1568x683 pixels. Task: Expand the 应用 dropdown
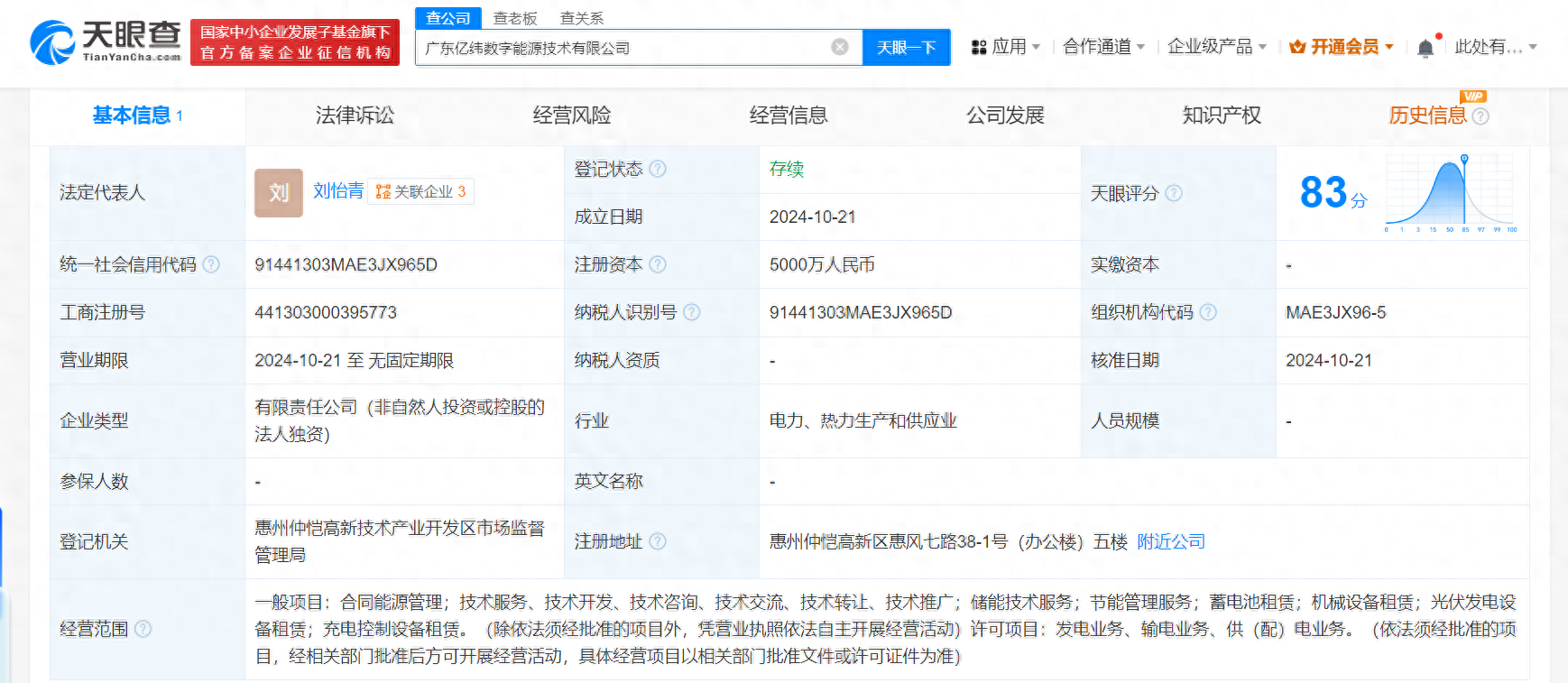(x=1036, y=47)
